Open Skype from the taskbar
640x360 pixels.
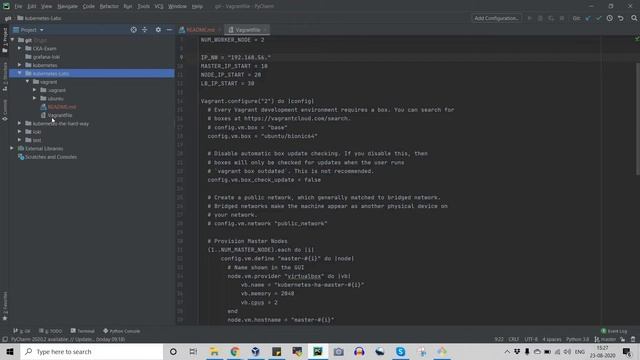(x=400, y=351)
